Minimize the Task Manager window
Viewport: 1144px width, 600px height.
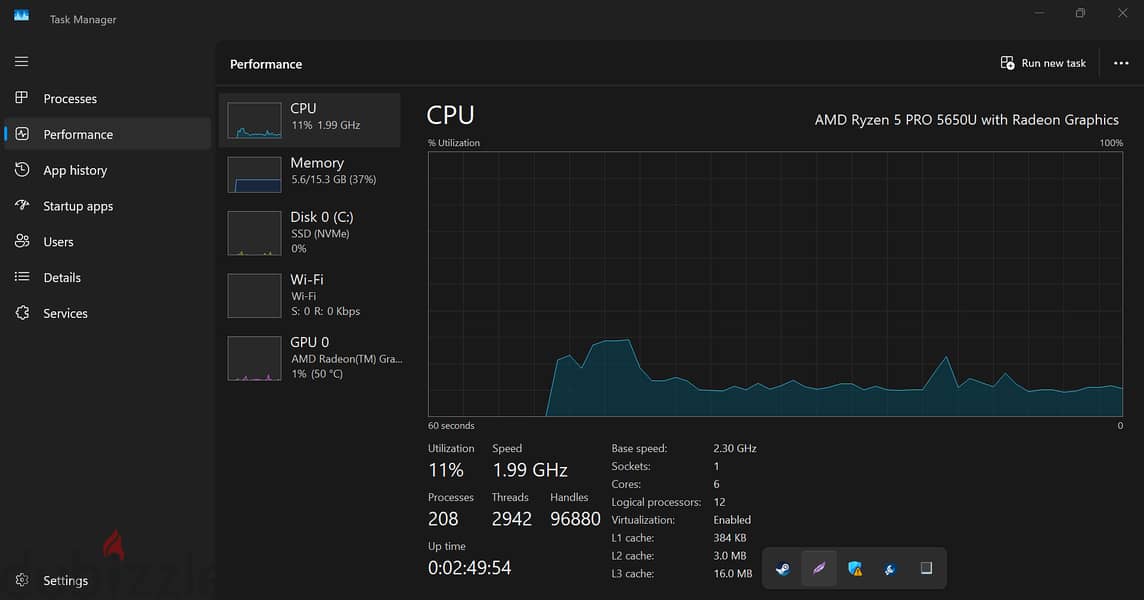1039,13
